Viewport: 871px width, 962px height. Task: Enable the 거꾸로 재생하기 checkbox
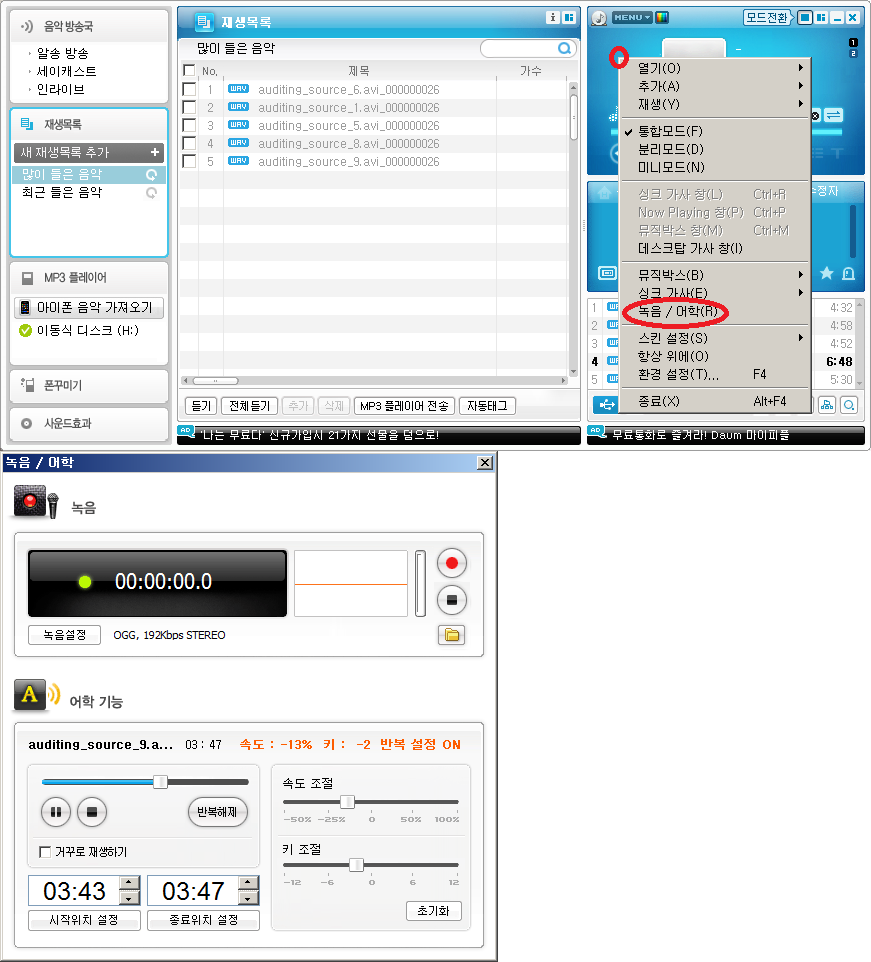click(45, 852)
